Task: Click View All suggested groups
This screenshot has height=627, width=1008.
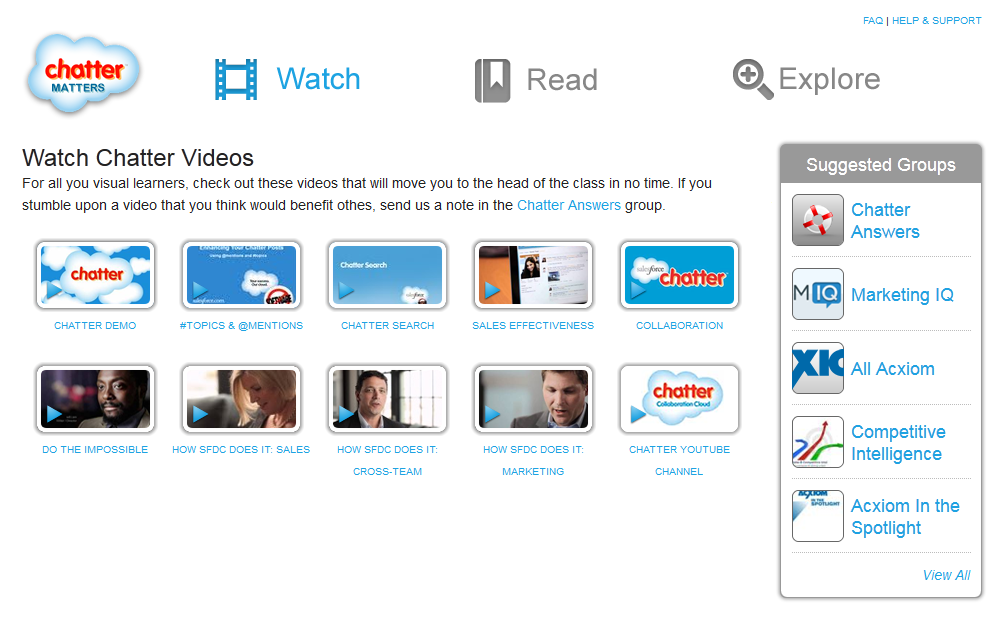Action: pyautogui.click(x=946, y=575)
